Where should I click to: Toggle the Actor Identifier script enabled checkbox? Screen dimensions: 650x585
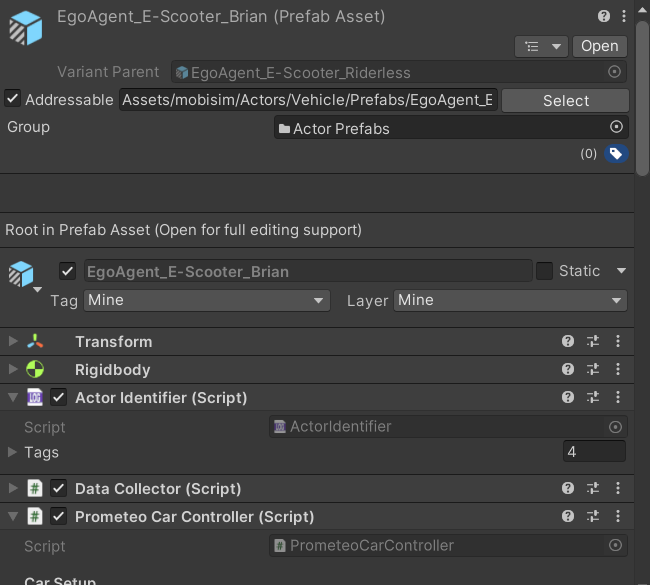[58, 397]
